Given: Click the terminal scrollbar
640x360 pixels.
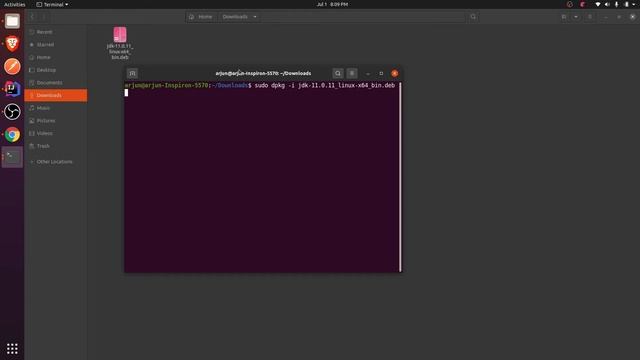Looking at the screenshot, I should (x=400, y=177).
